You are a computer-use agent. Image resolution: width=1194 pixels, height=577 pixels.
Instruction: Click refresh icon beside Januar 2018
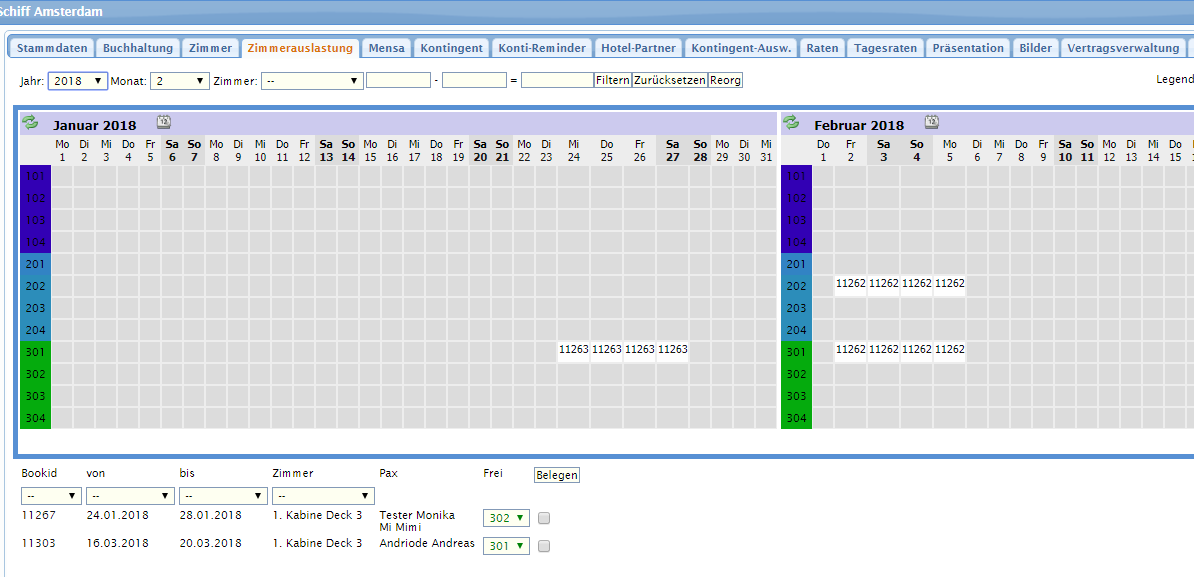coord(31,122)
